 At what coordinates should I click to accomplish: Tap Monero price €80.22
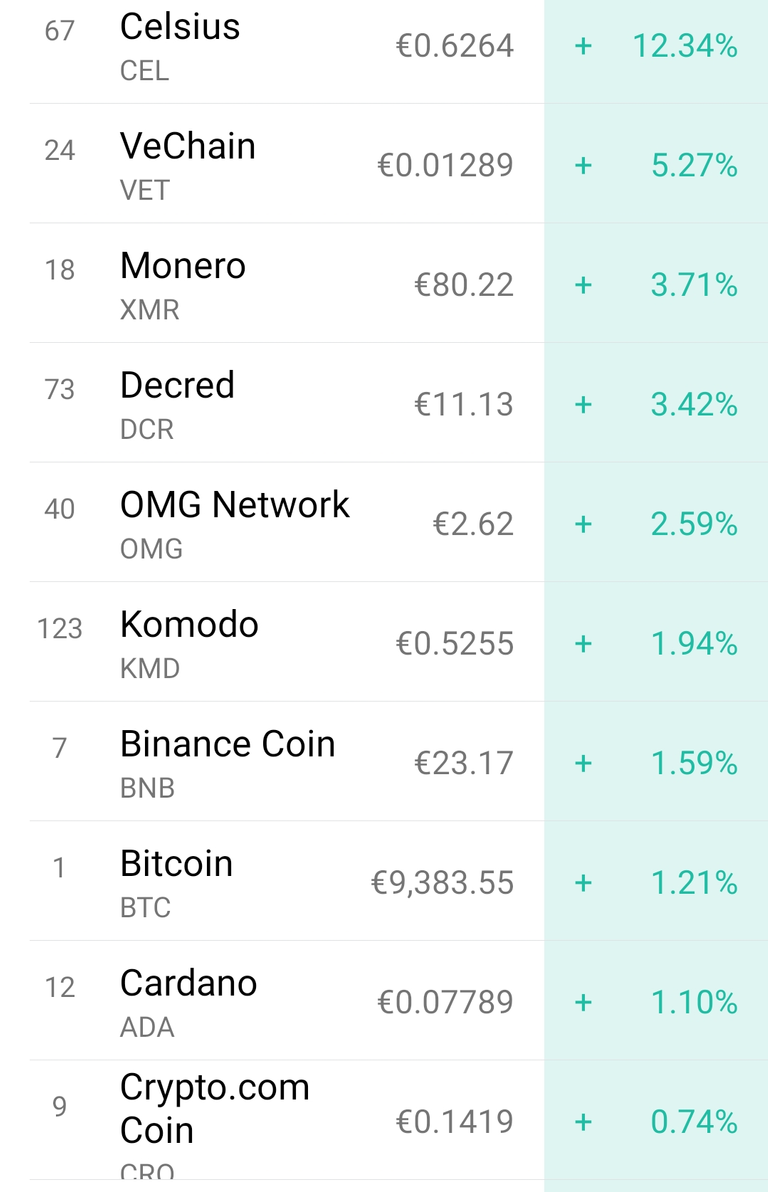(x=464, y=285)
